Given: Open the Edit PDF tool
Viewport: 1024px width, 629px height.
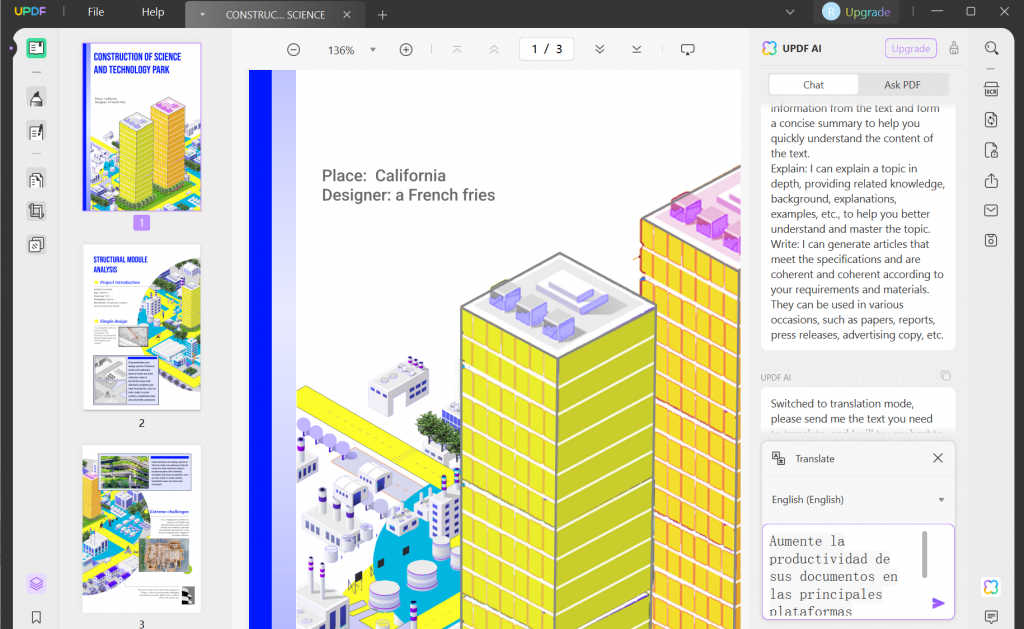Looking at the screenshot, I should point(36,132).
